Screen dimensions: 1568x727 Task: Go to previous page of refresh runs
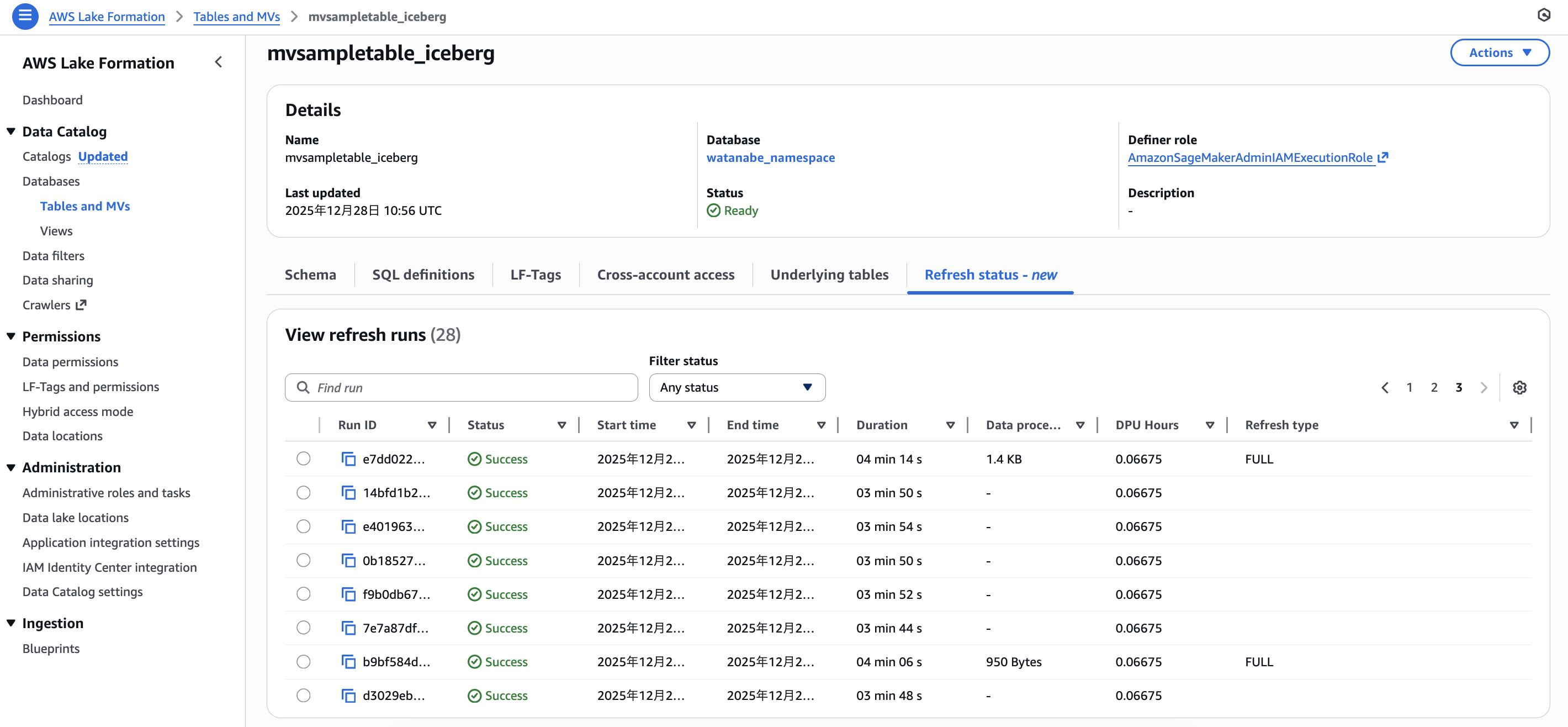click(1385, 387)
